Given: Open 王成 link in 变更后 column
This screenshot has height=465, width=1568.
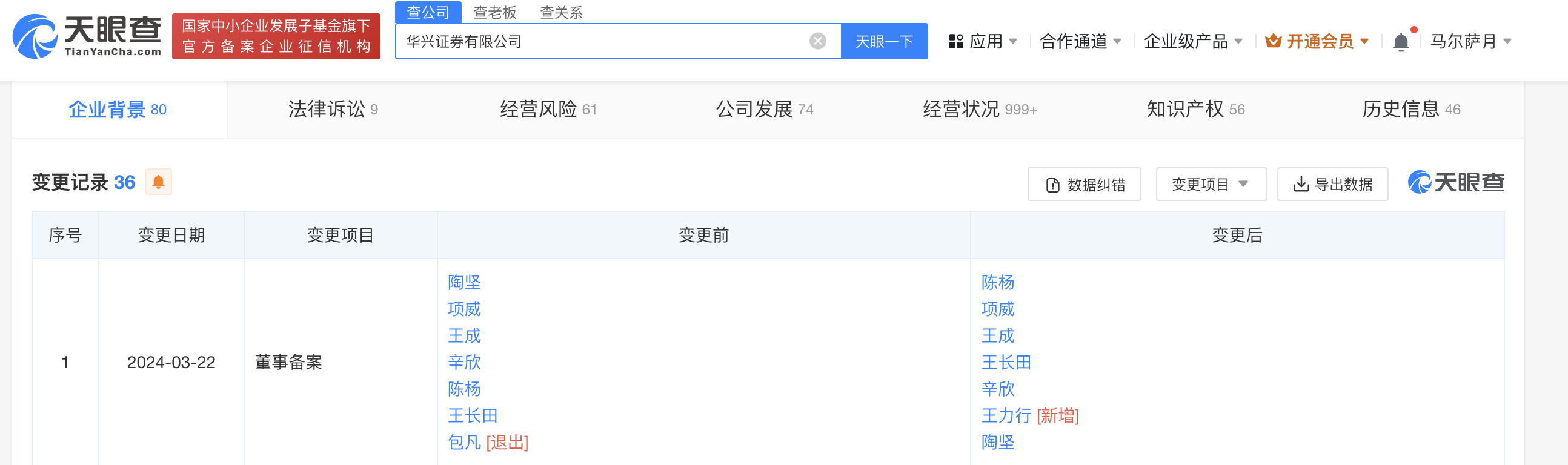Looking at the screenshot, I should [998, 336].
